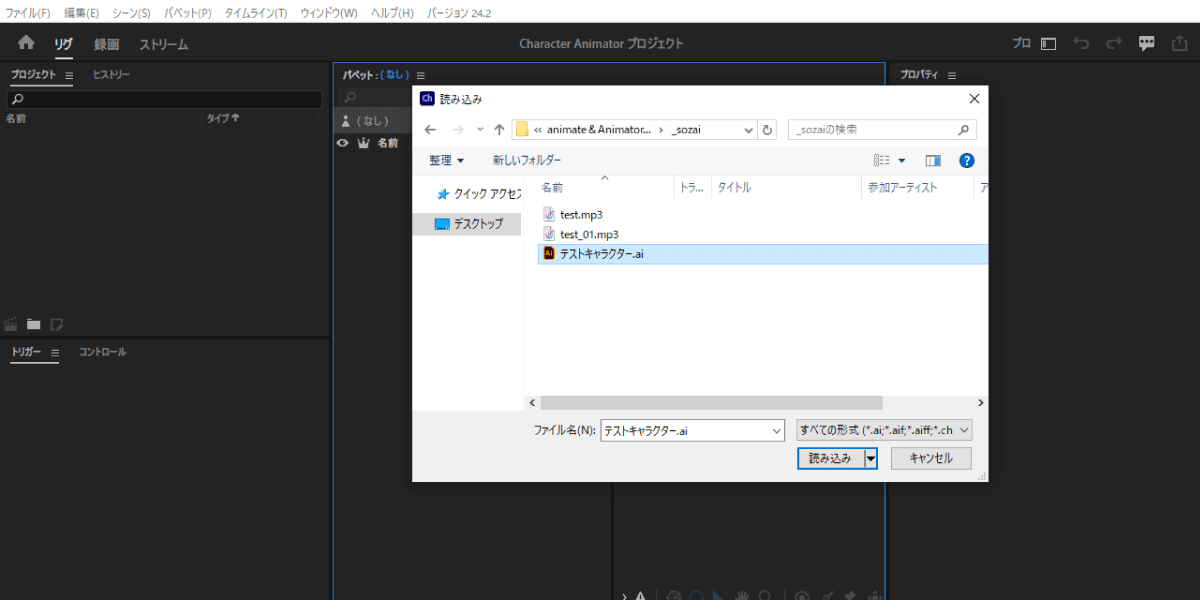1200x600 pixels.
Task: Open パペット(P) menu
Action: tap(188, 13)
